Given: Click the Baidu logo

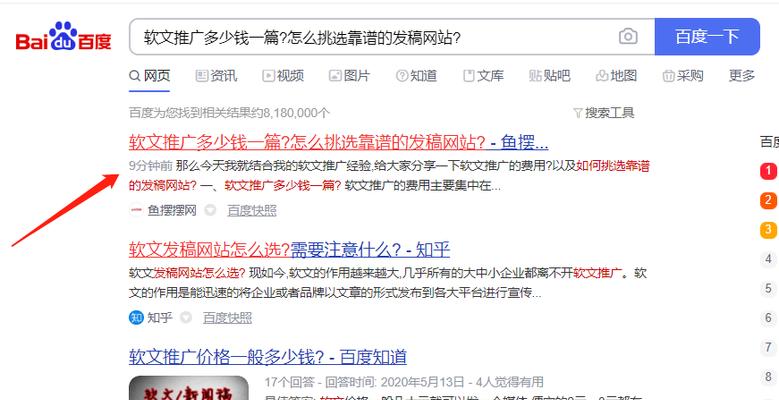Looking at the screenshot, I should (x=63, y=37).
